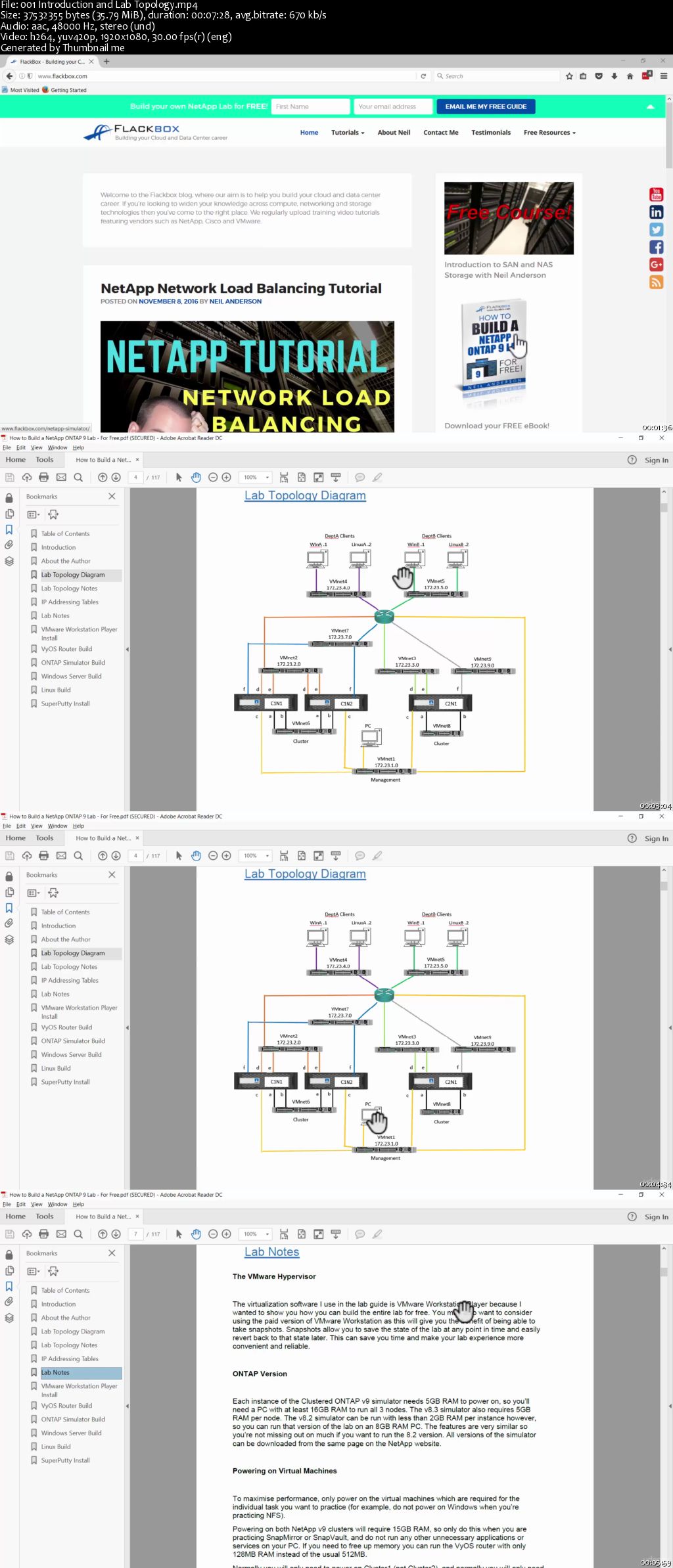The image size is (673, 1568).
Task: Expand right tools pane arrow in Lab Notes Acrobat window
Action: pyautogui.click(x=670, y=1406)
